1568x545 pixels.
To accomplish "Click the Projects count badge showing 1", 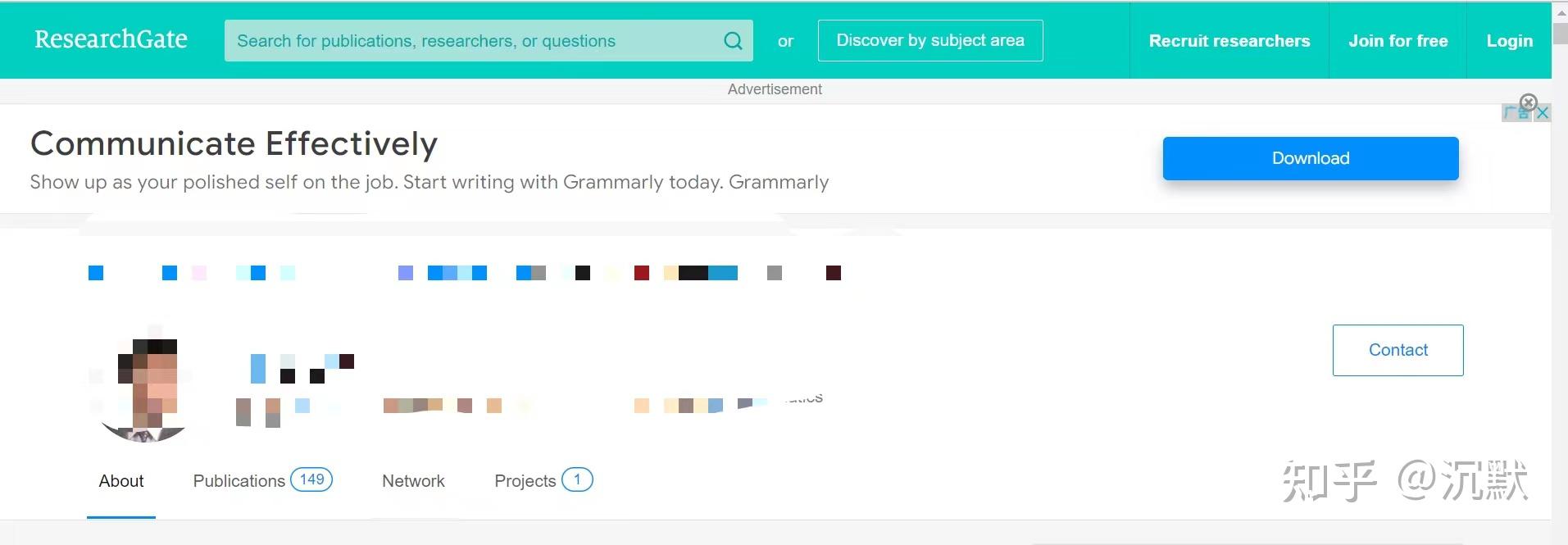I will pos(577,479).
